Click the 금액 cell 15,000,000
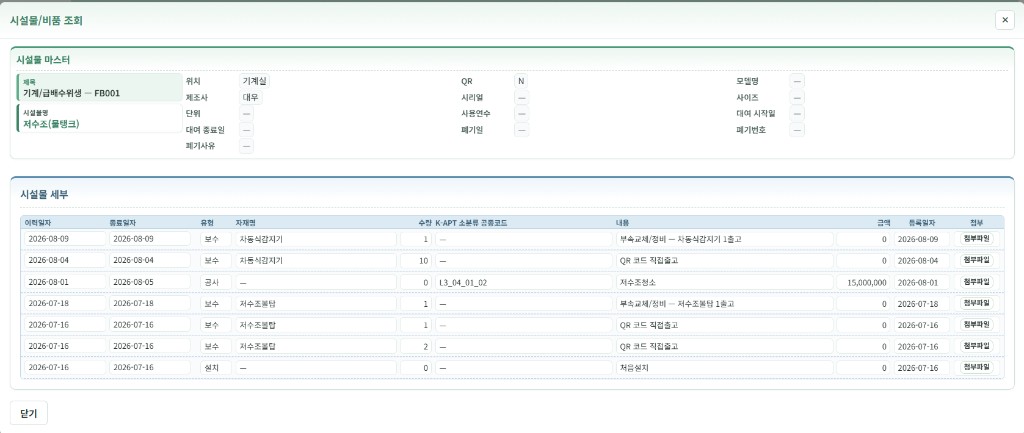1024x433 pixels. 863,282
